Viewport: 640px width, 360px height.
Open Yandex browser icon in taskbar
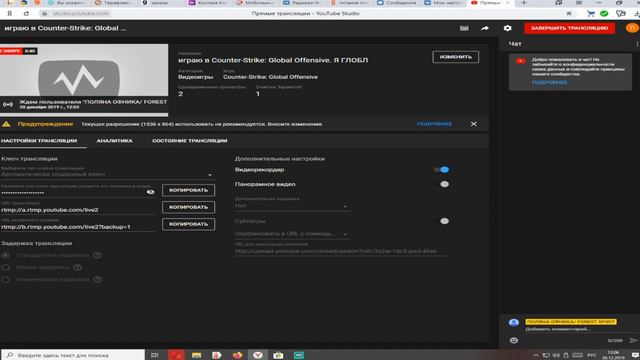point(258,355)
